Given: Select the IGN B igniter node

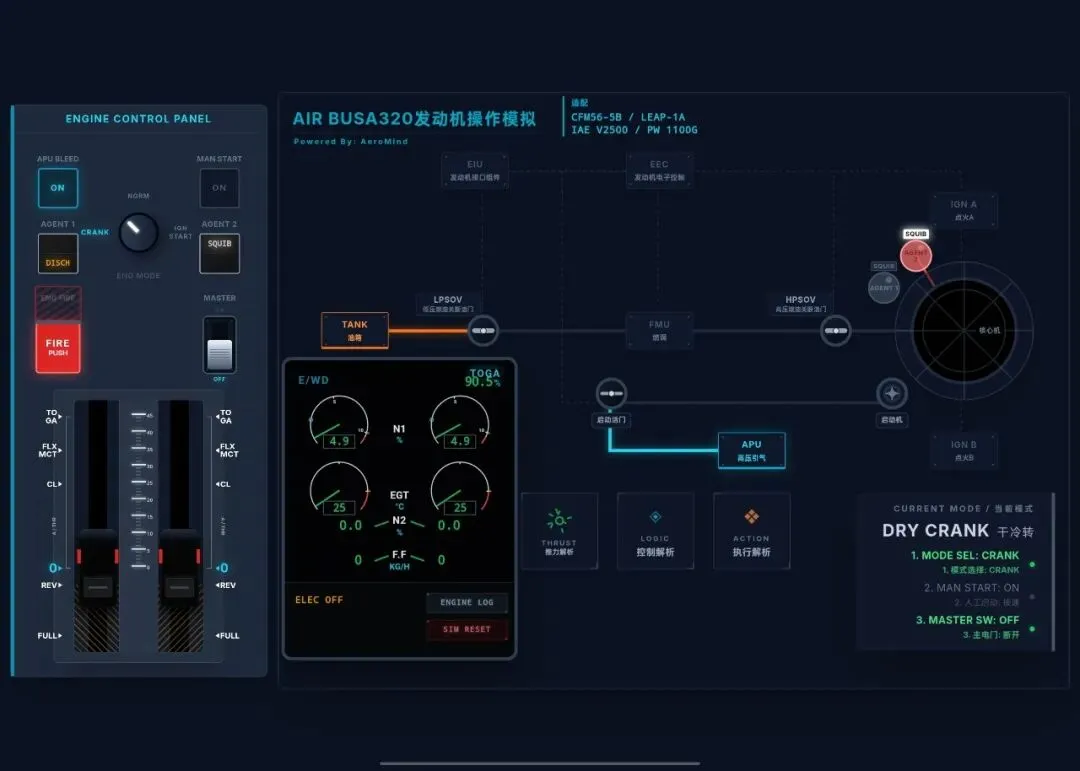Looking at the screenshot, I should coord(964,451).
